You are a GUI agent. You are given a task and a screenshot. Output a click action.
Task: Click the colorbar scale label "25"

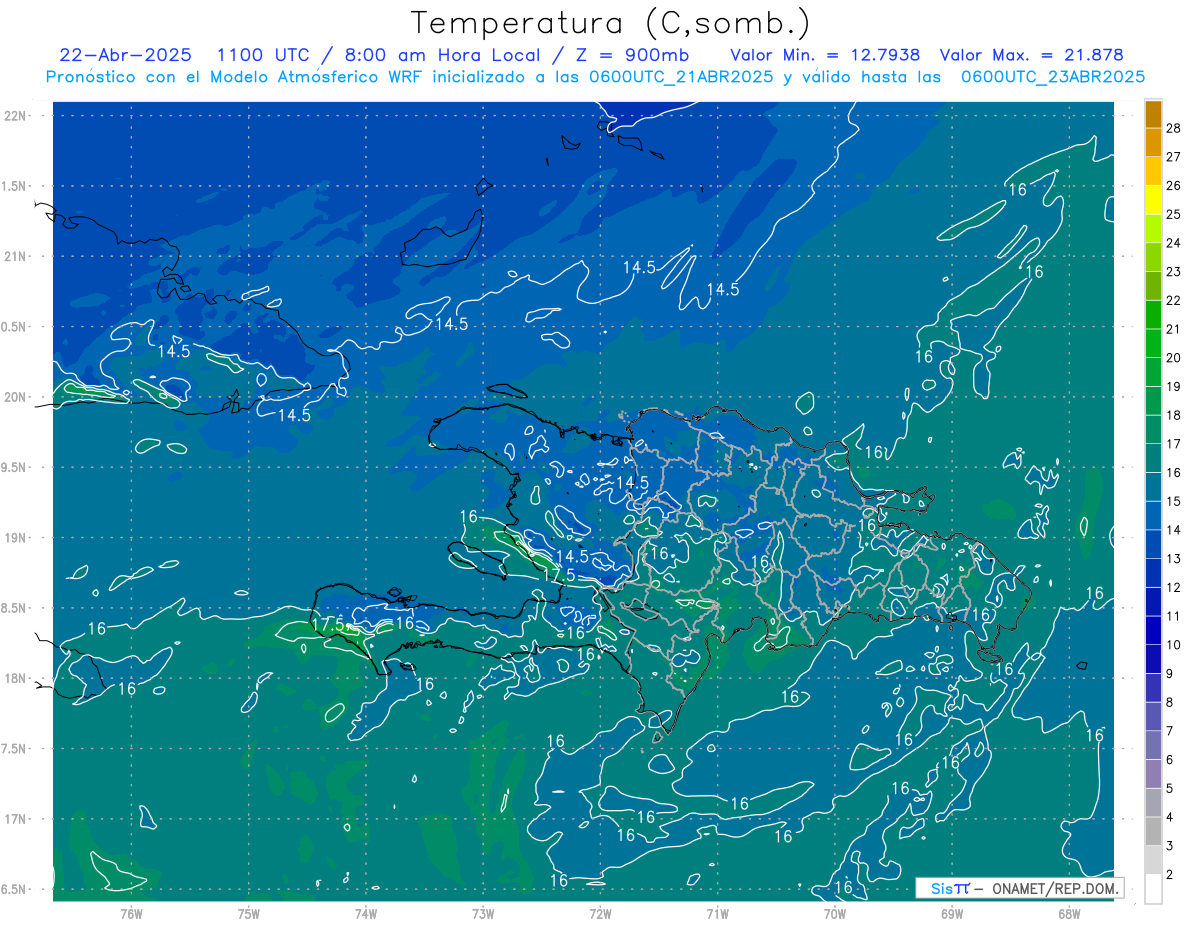(x=1173, y=214)
